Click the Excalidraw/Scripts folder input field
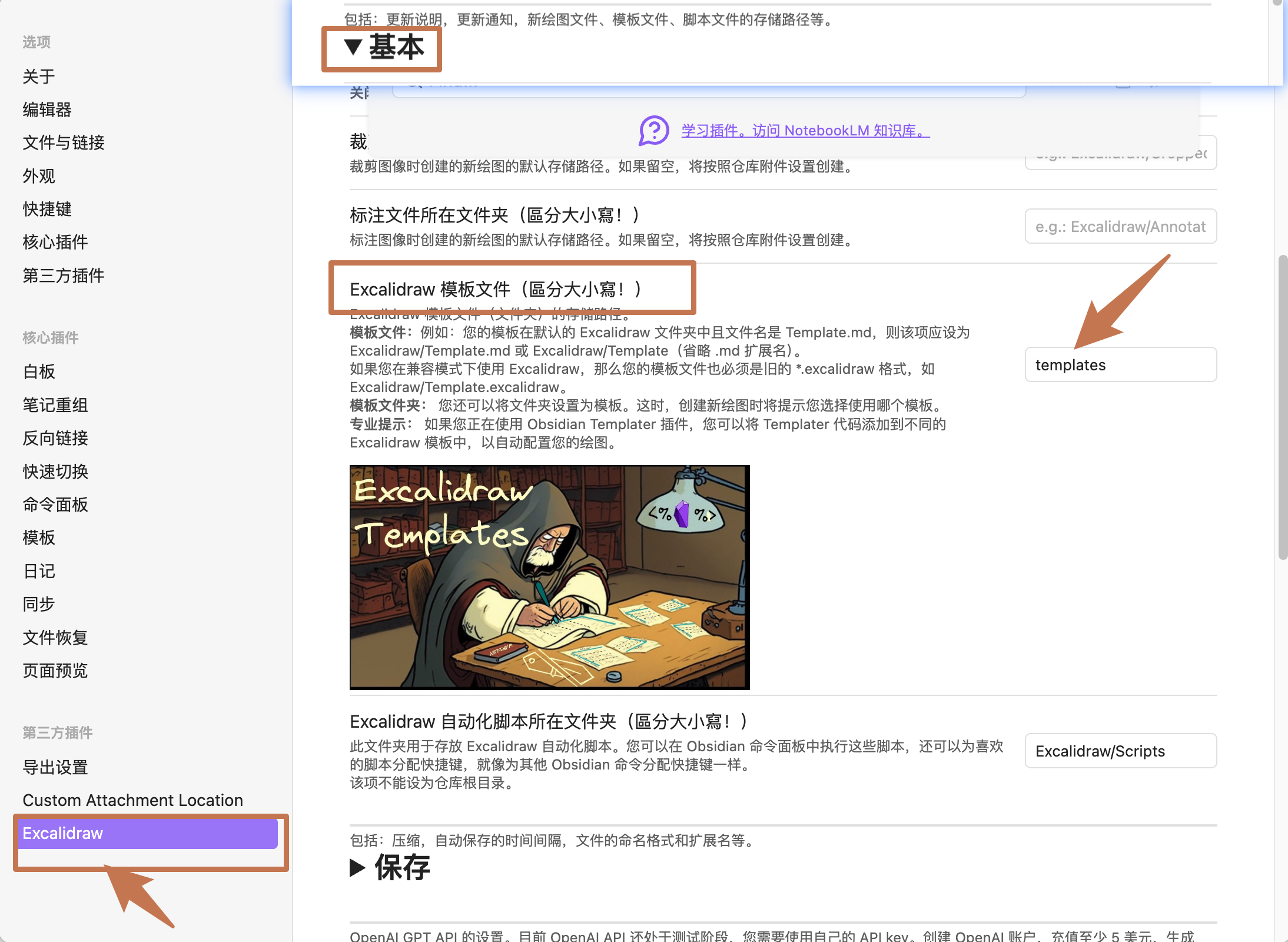The height and width of the screenshot is (942, 1288). (x=1120, y=751)
